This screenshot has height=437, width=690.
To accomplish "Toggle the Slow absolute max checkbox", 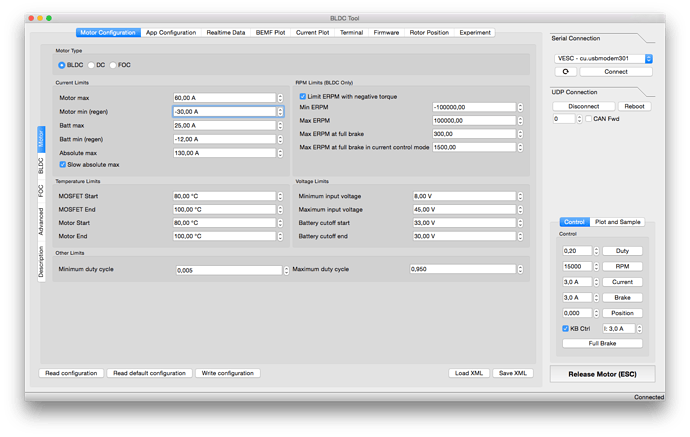I will coord(63,164).
